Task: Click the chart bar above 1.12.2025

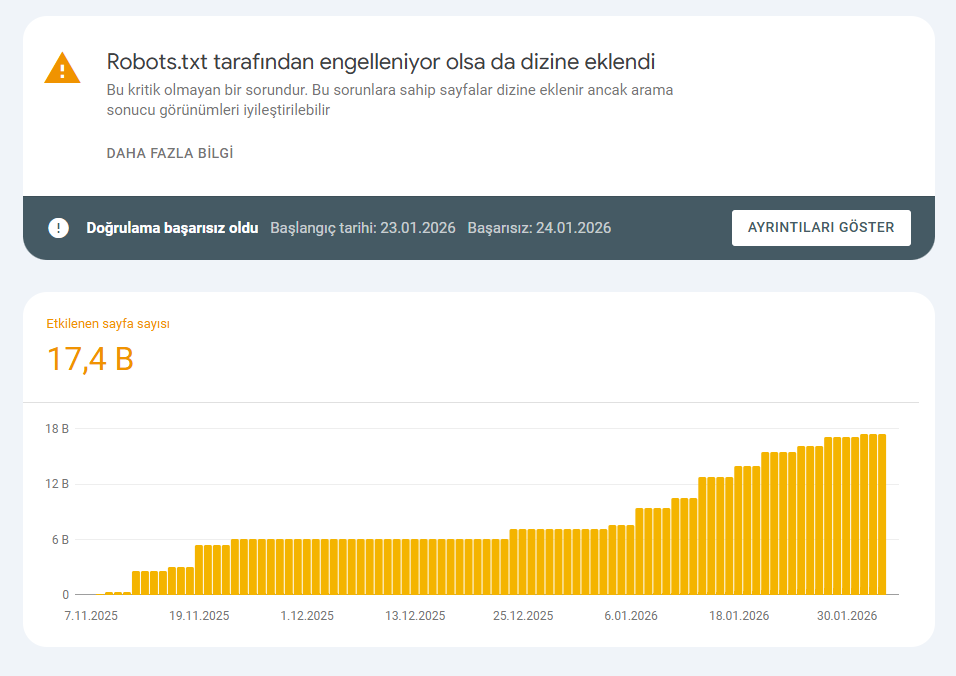Action: pyautogui.click(x=307, y=566)
